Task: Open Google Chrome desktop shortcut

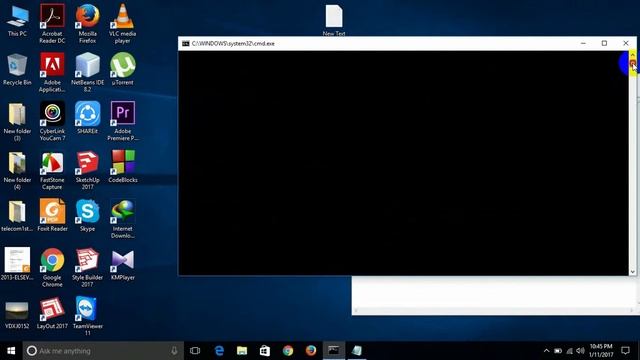Action: (52, 267)
